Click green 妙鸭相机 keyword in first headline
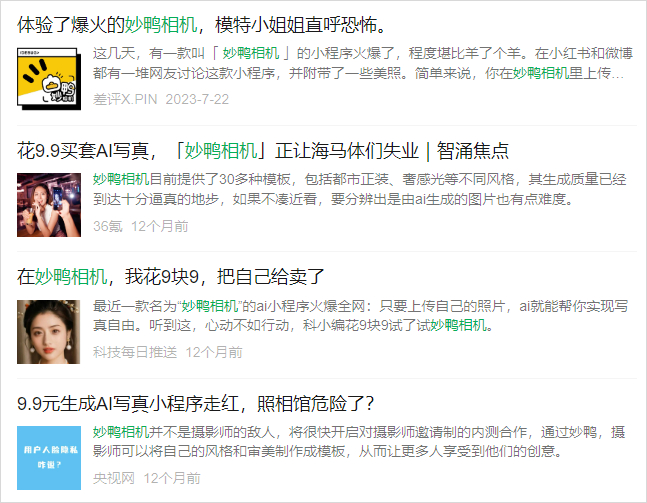The image size is (647, 503). 161,25
